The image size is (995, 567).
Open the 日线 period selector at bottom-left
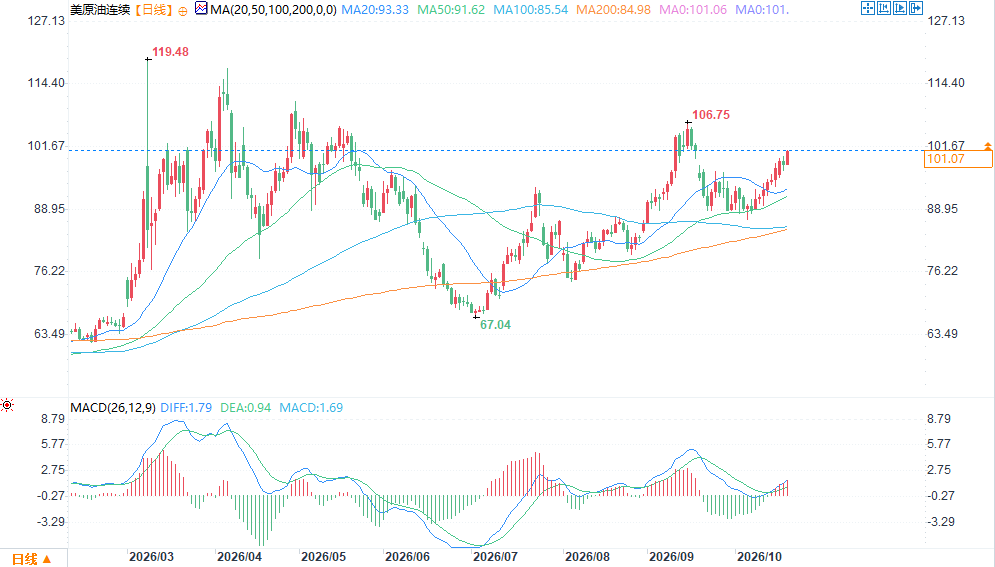(31, 559)
